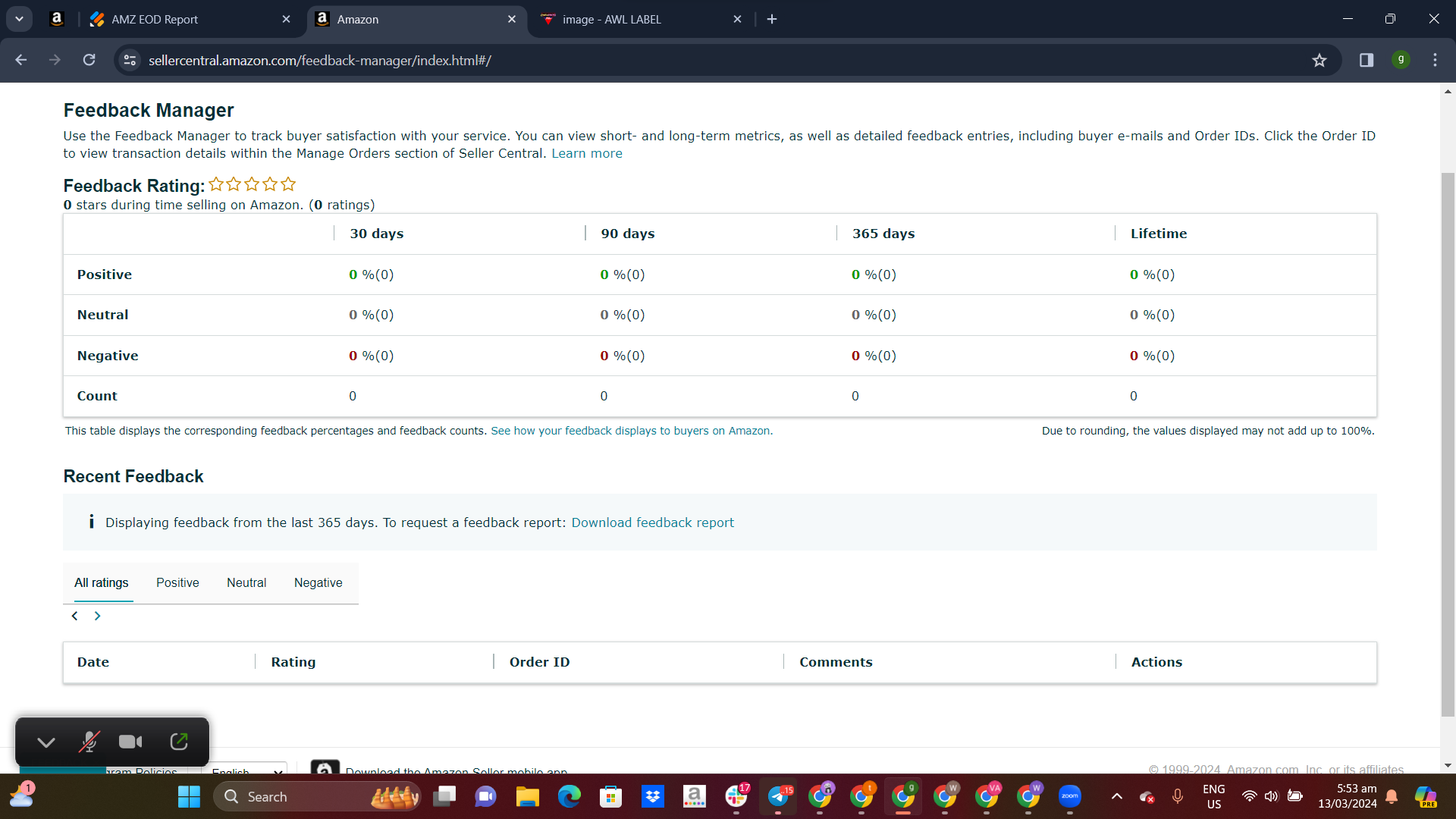Click the Rating column header

click(293, 662)
